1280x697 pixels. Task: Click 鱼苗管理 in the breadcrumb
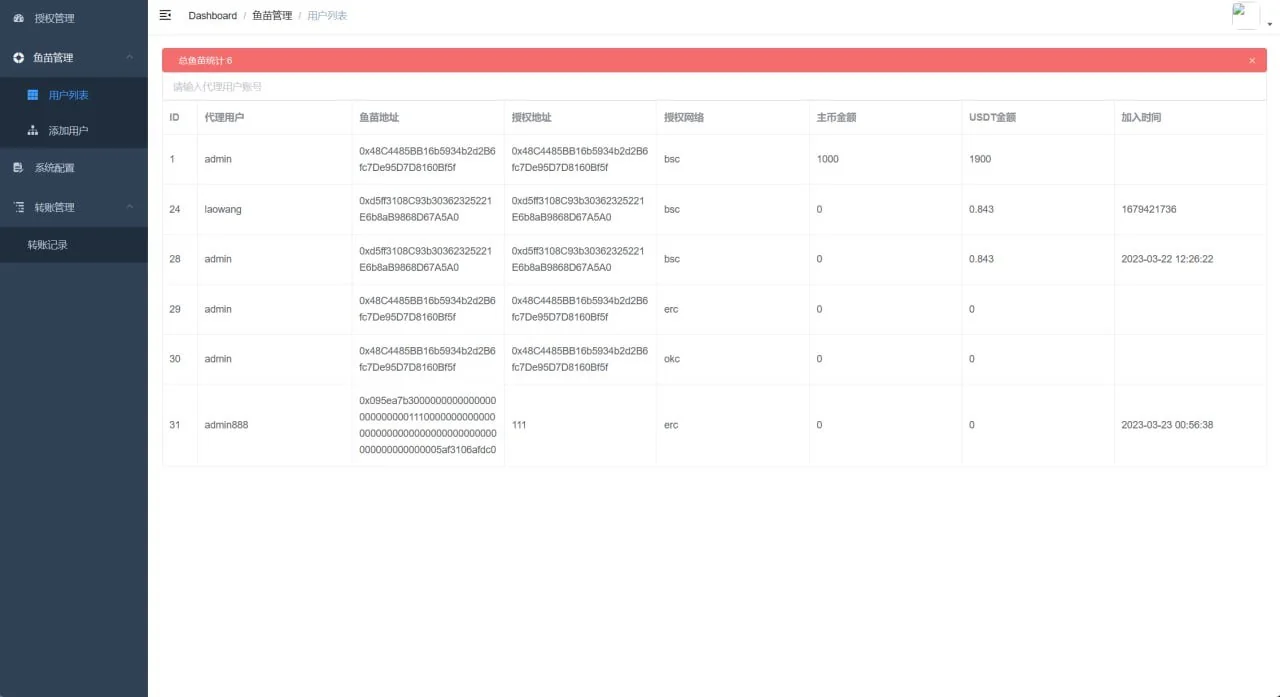click(x=272, y=16)
